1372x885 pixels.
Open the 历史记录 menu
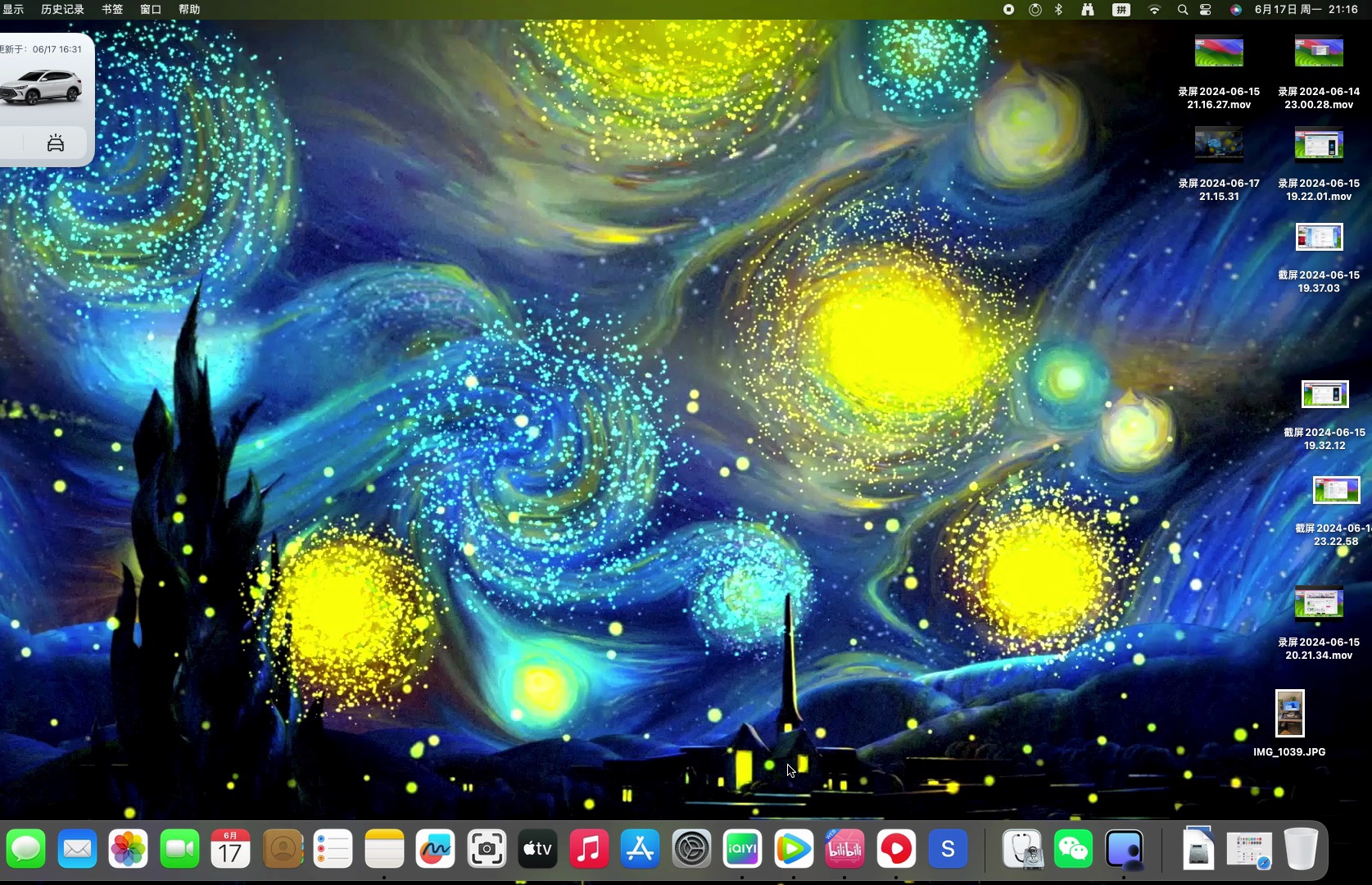[x=62, y=9]
